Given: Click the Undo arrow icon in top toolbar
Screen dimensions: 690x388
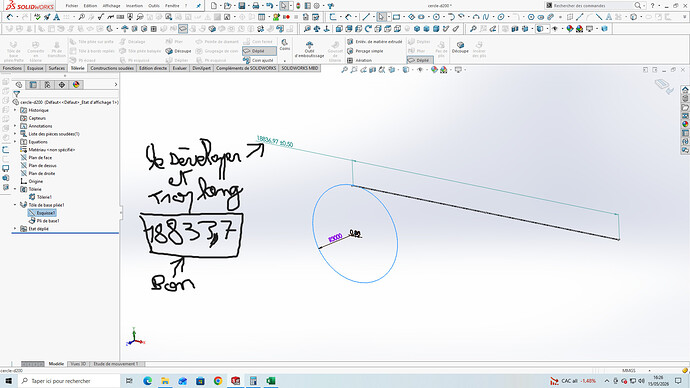Looking at the screenshot, I should (269, 6).
